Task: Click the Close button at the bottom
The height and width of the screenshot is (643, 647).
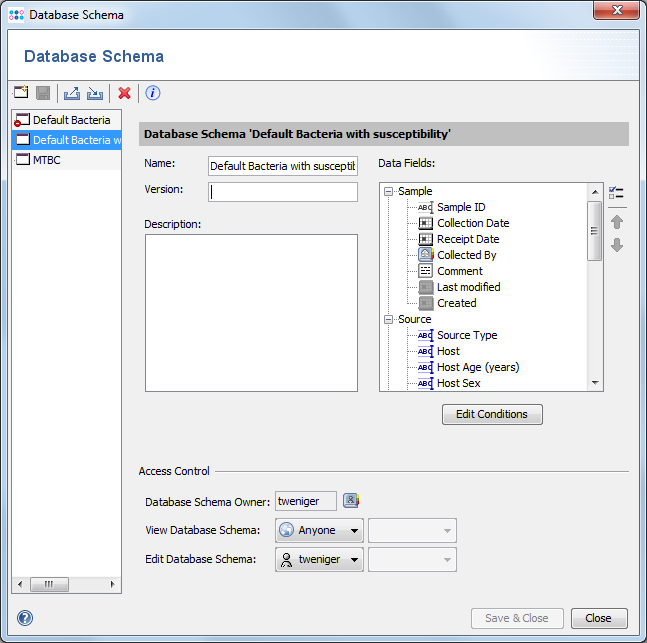Action: [598, 618]
